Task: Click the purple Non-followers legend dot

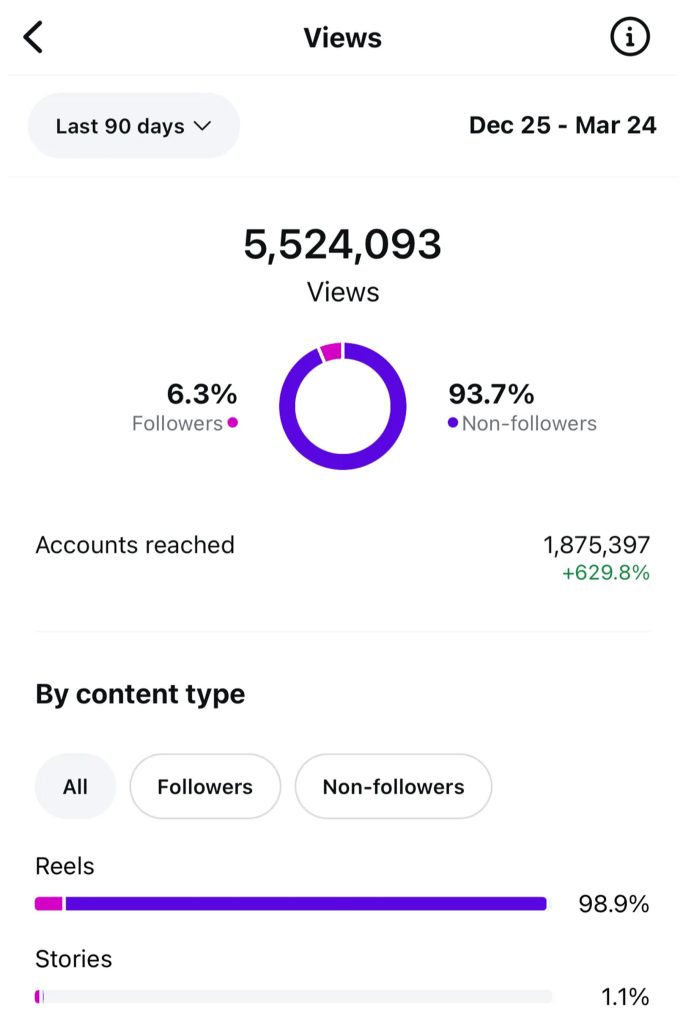Action: (x=454, y=424)
